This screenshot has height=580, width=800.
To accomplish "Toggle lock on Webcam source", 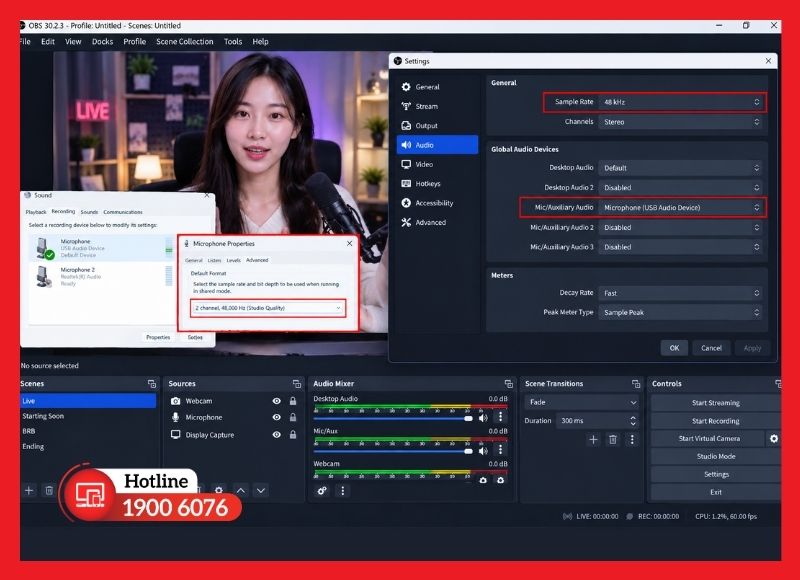I will point(293,401).
